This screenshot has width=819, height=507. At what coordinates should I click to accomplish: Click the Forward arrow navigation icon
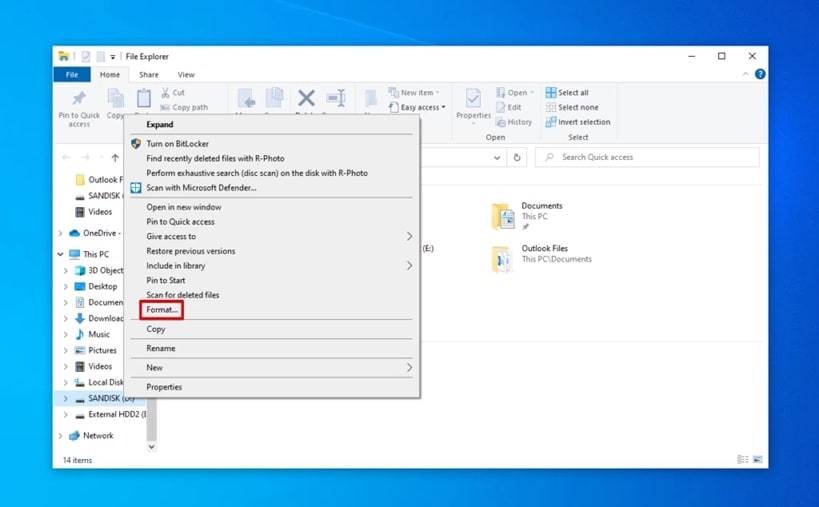[86, 157]
